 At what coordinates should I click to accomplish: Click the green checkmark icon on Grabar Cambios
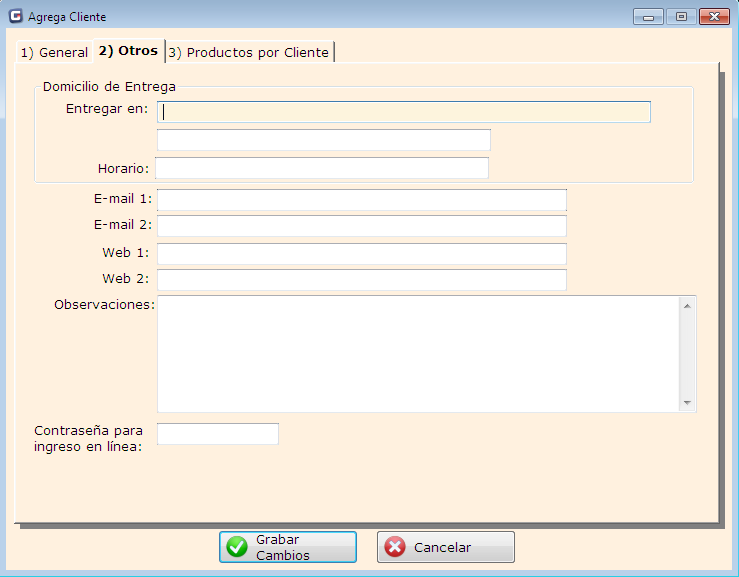point(237,547)
